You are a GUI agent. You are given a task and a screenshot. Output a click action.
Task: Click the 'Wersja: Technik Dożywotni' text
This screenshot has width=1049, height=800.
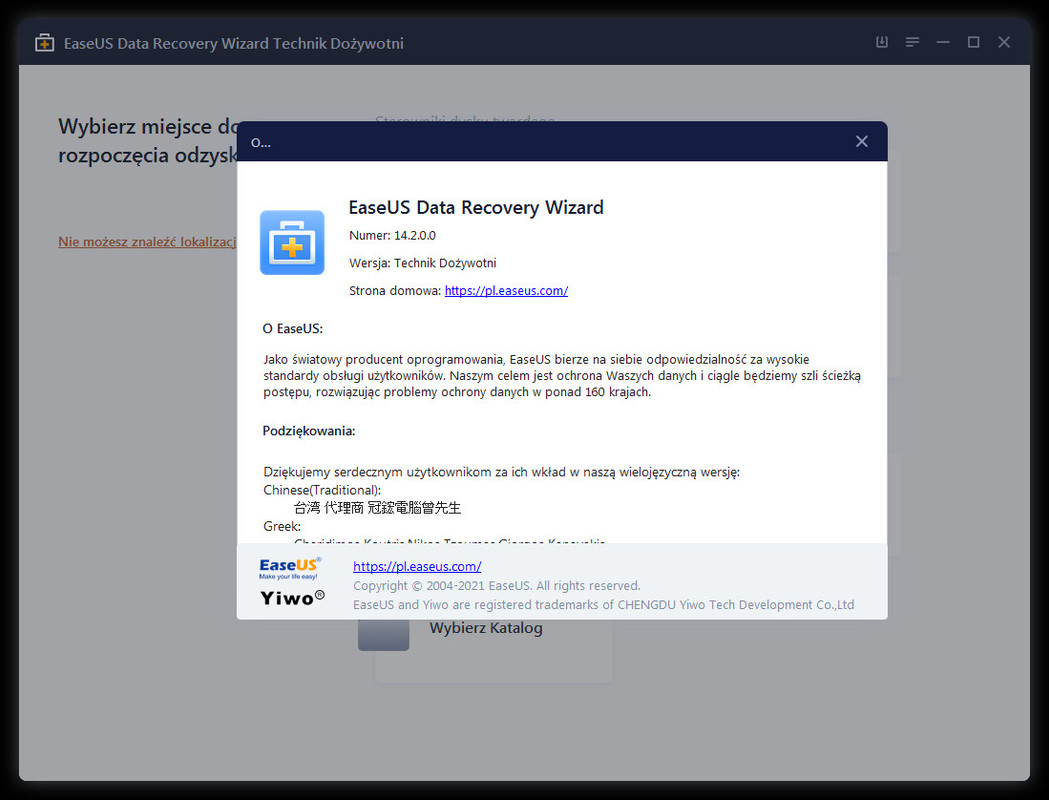pos(422,263)
